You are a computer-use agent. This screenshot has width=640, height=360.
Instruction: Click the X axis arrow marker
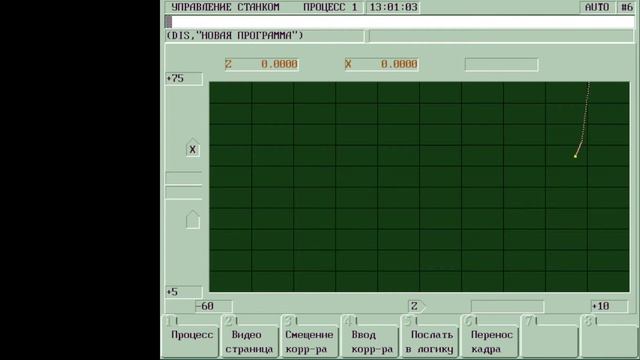[x=193, y=148]
